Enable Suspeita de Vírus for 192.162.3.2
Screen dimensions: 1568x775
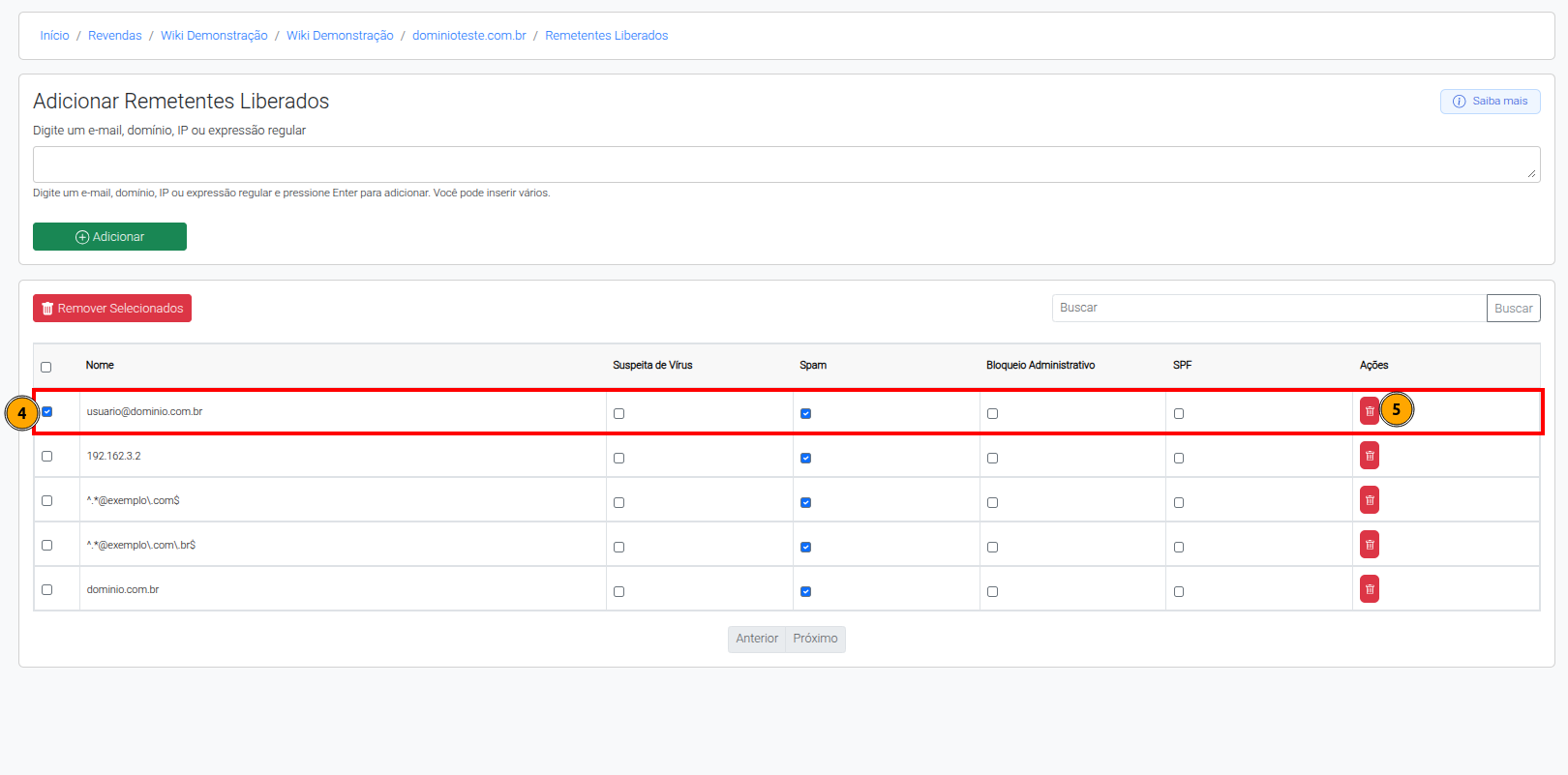point(618,458)
